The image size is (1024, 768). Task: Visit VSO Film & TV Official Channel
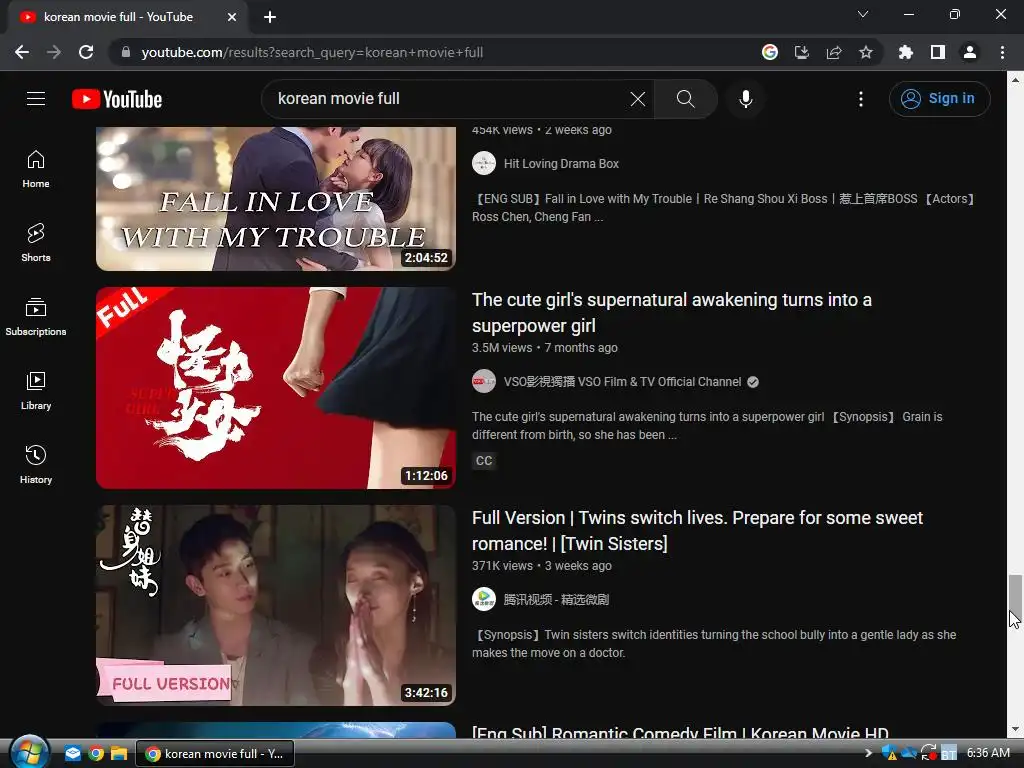point(622,382)
